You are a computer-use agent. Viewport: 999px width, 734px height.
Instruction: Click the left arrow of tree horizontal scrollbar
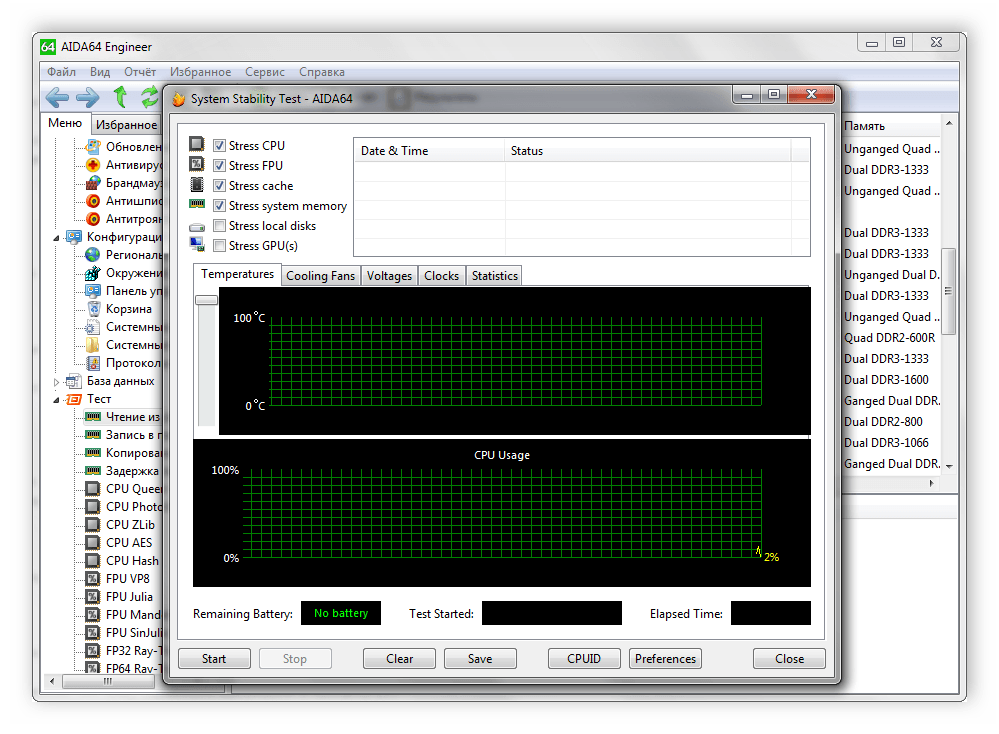coord(52,681)
